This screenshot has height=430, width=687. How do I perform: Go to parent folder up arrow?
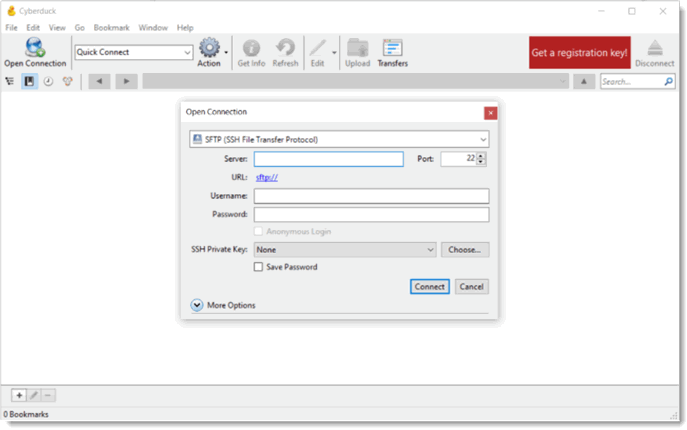point(584,81)
